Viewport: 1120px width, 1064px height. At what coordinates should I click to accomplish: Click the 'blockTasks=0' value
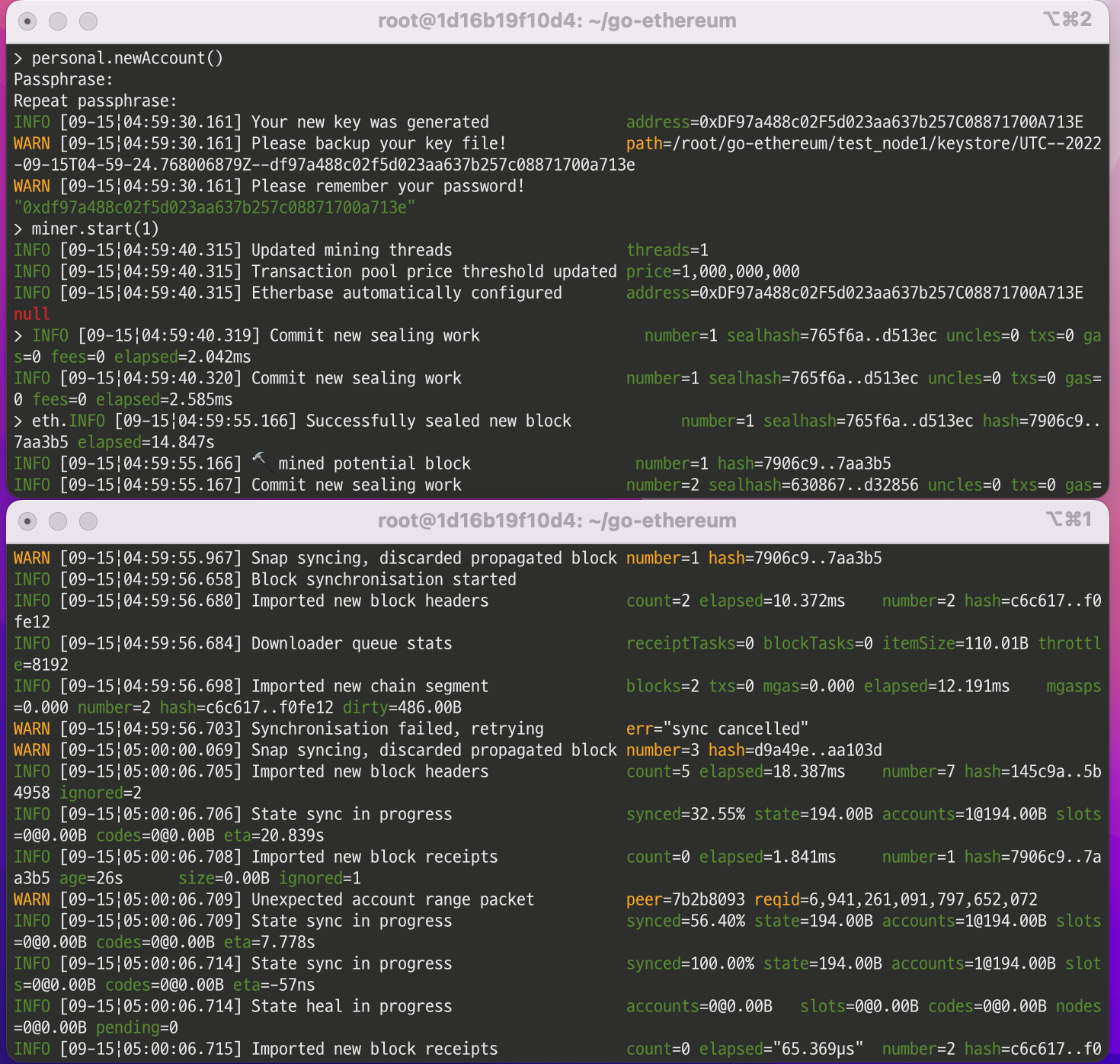[x=818, y=643]
